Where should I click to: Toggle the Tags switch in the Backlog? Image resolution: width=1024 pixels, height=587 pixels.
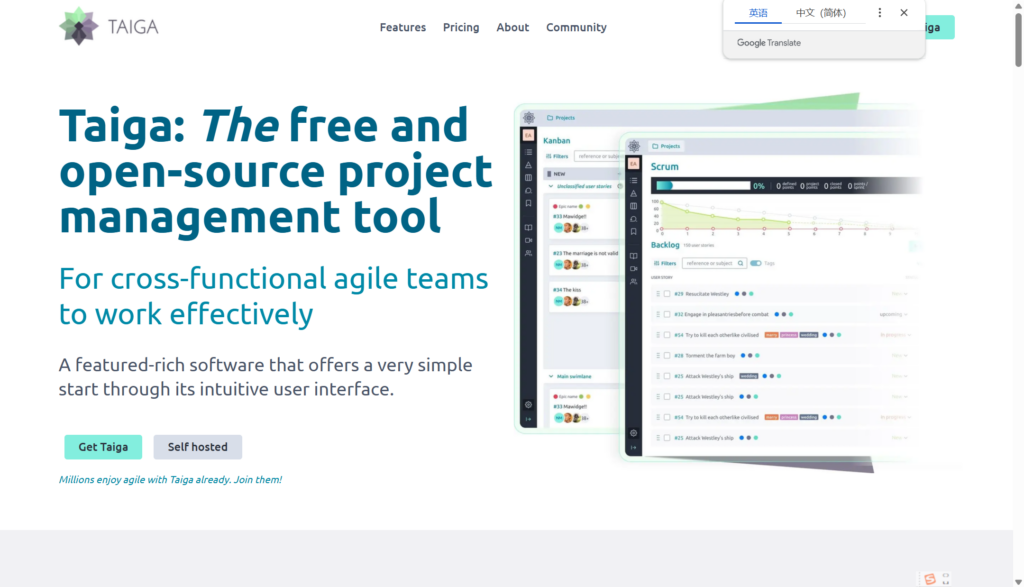pyautogui.click(x=756, y=263)
